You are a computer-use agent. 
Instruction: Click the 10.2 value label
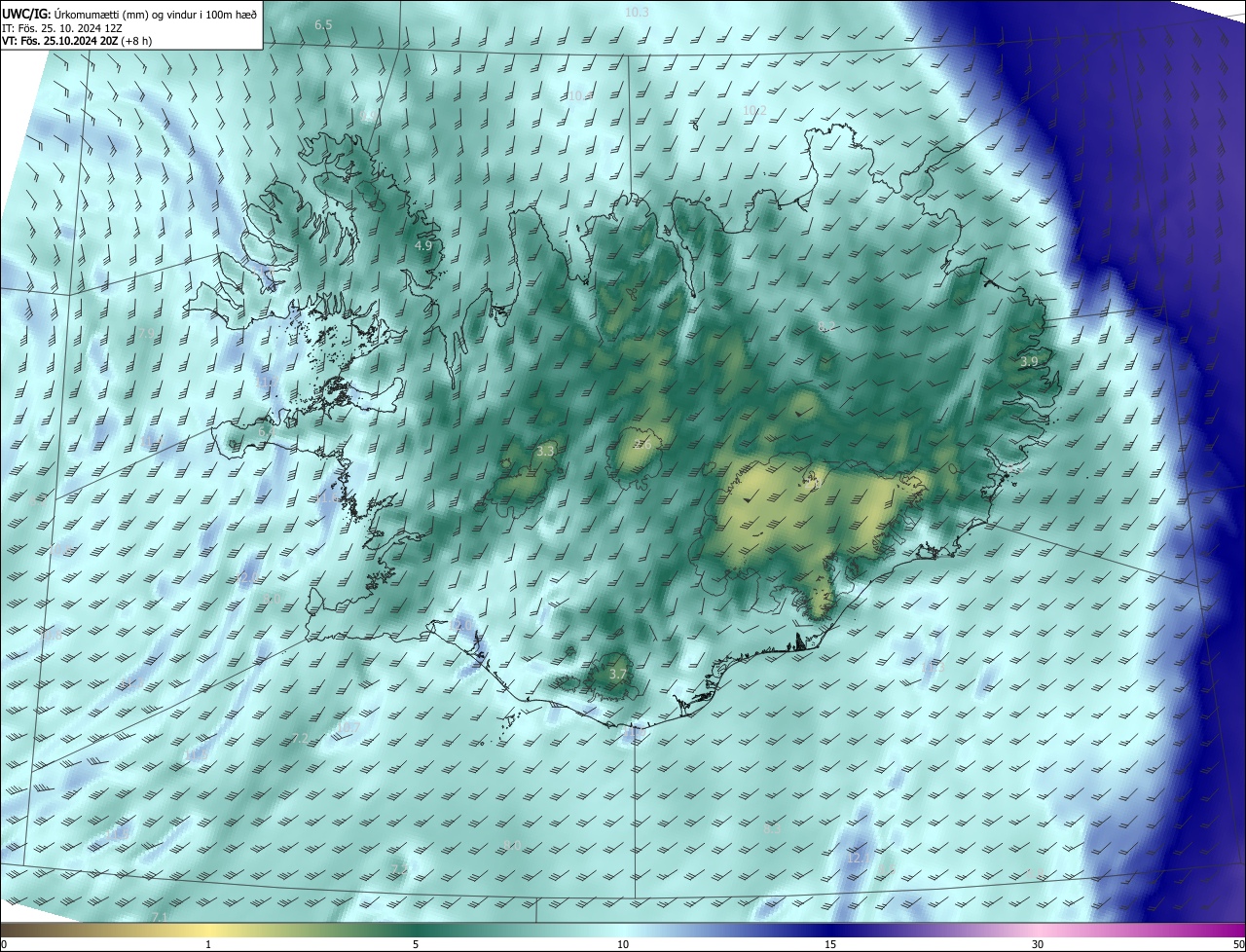(x=754, y=110)
